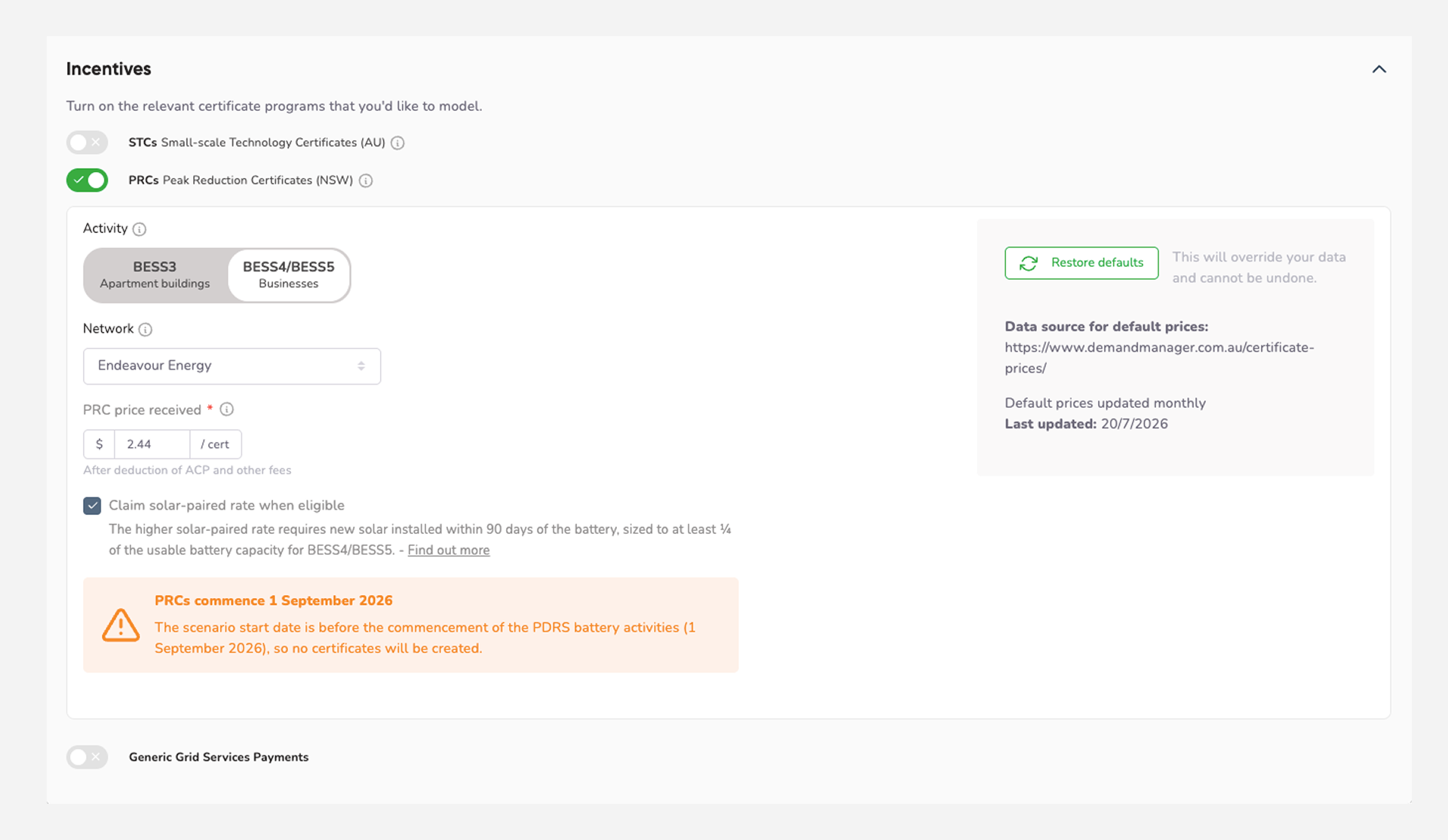
Task: Open the Find out more link
Action: pos(449,550)
